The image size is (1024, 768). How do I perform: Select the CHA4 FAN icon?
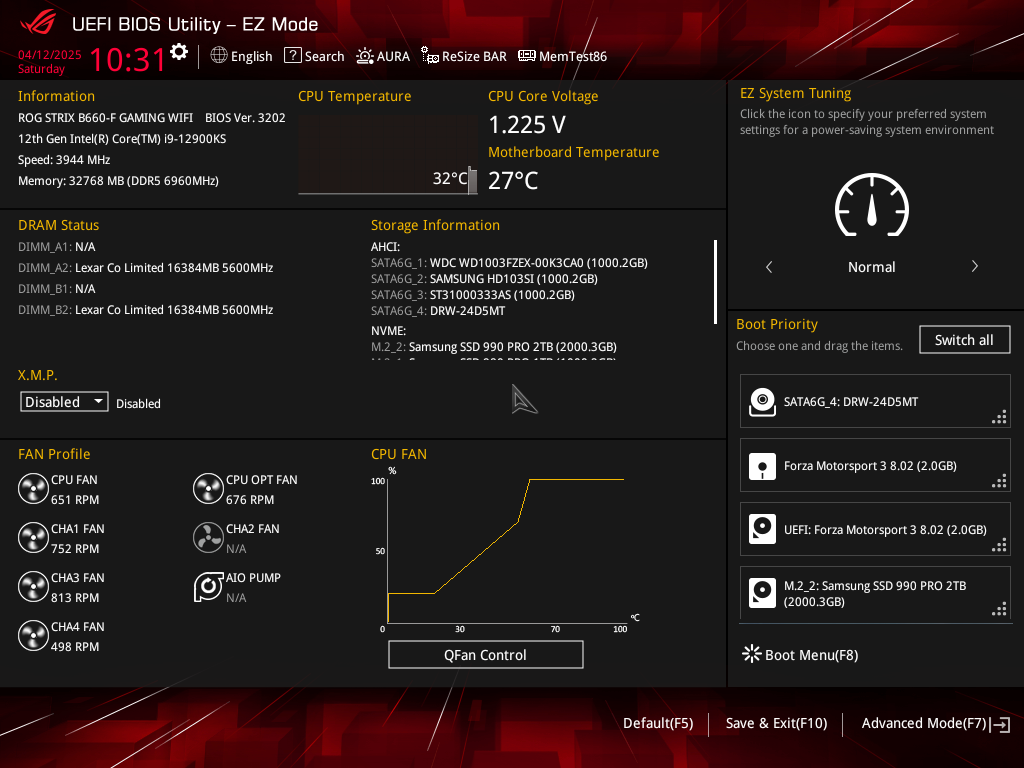33,636
